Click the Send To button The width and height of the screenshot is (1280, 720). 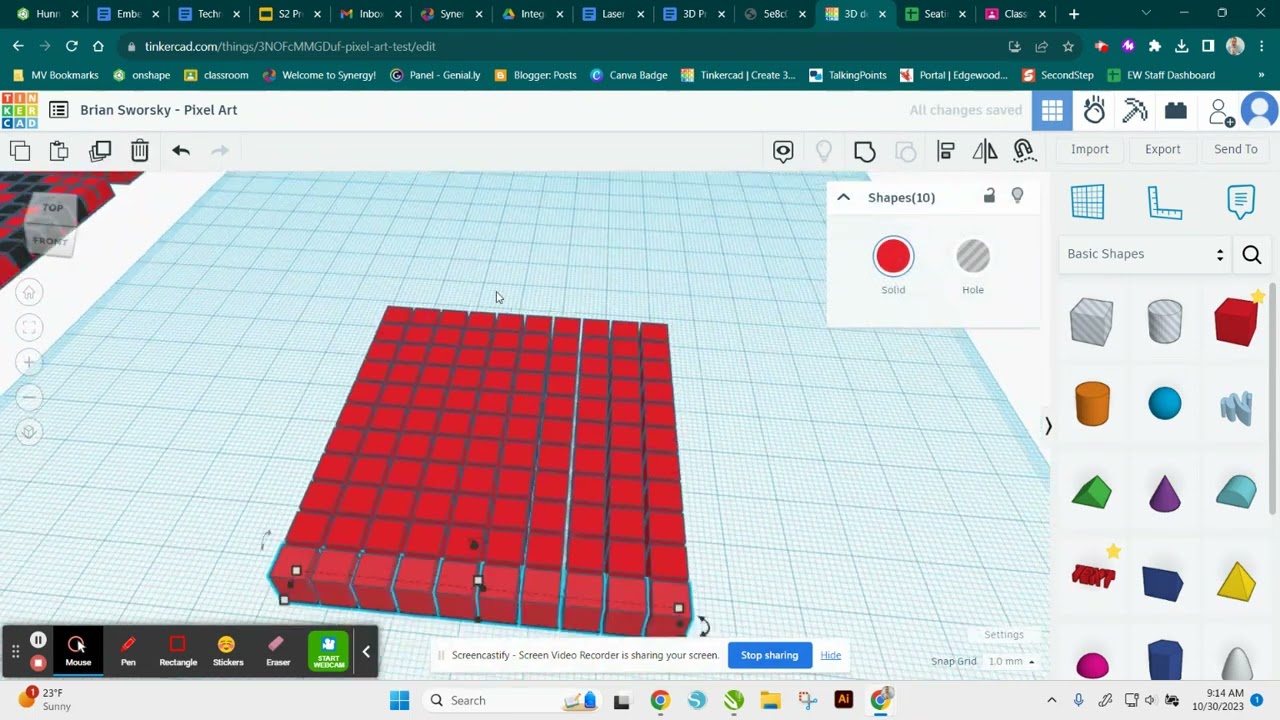(1236, 149)
